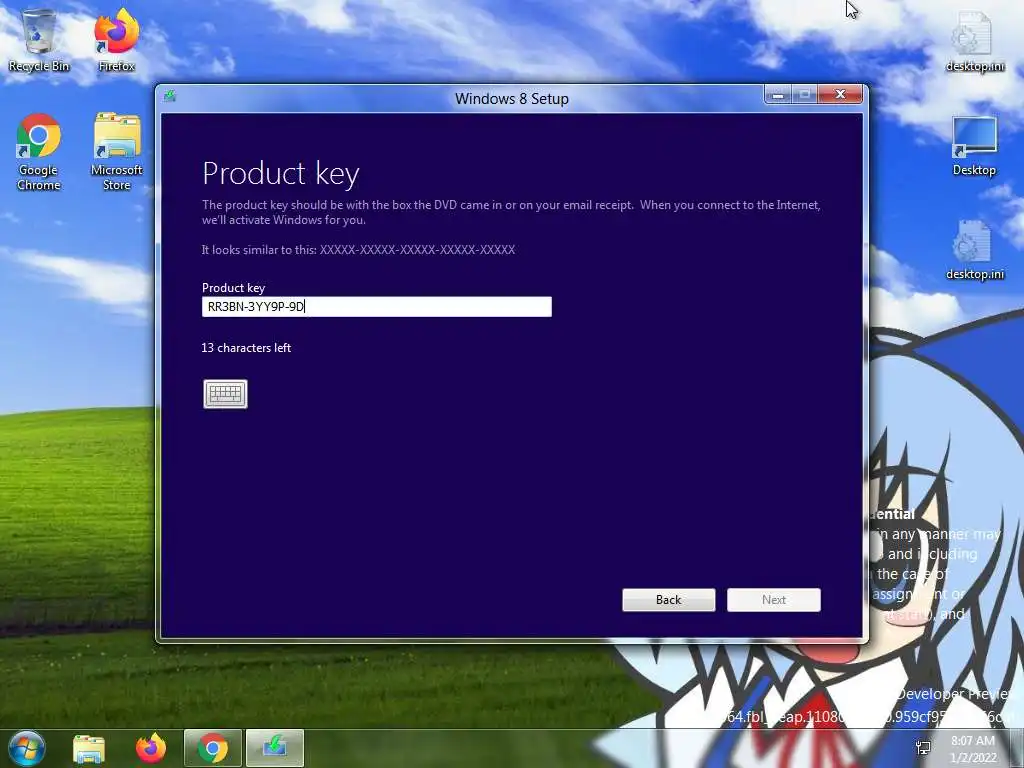1024x768 pixels.
Task: Click the Next button
Action: click(x=774, y=600)
